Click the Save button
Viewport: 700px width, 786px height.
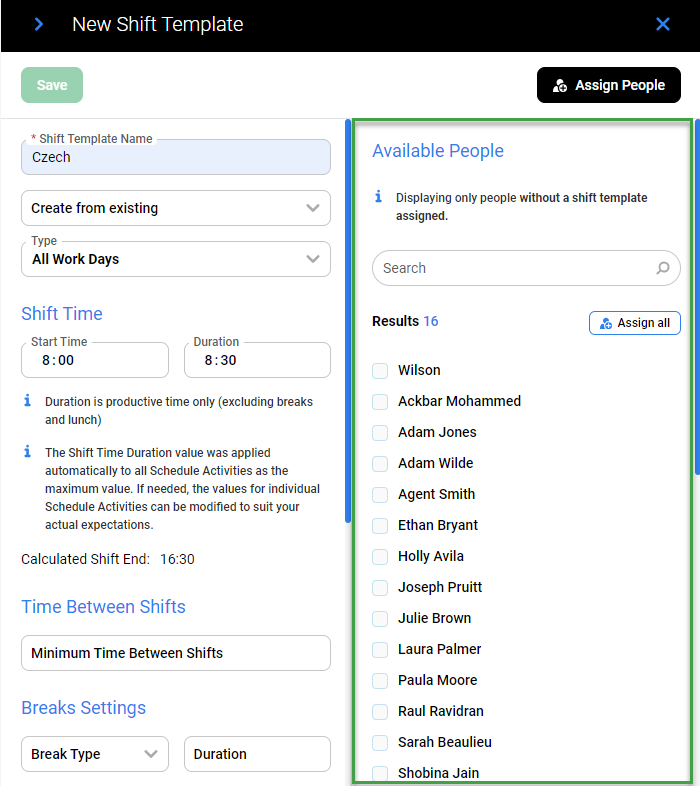point(52,85)
